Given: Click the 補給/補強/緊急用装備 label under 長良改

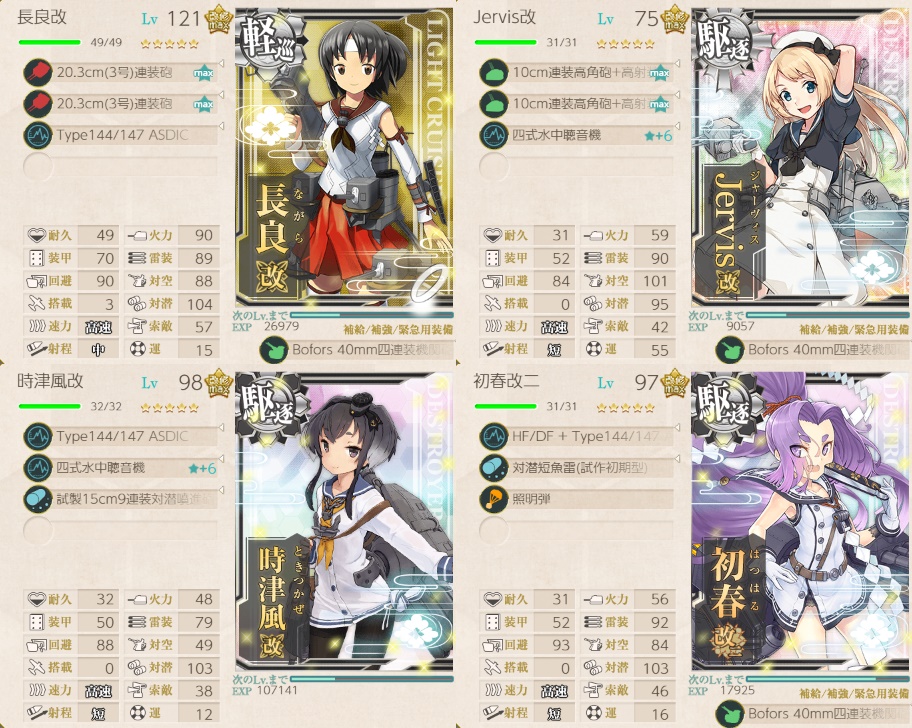Looking at the screenshot, I should 398,330.
